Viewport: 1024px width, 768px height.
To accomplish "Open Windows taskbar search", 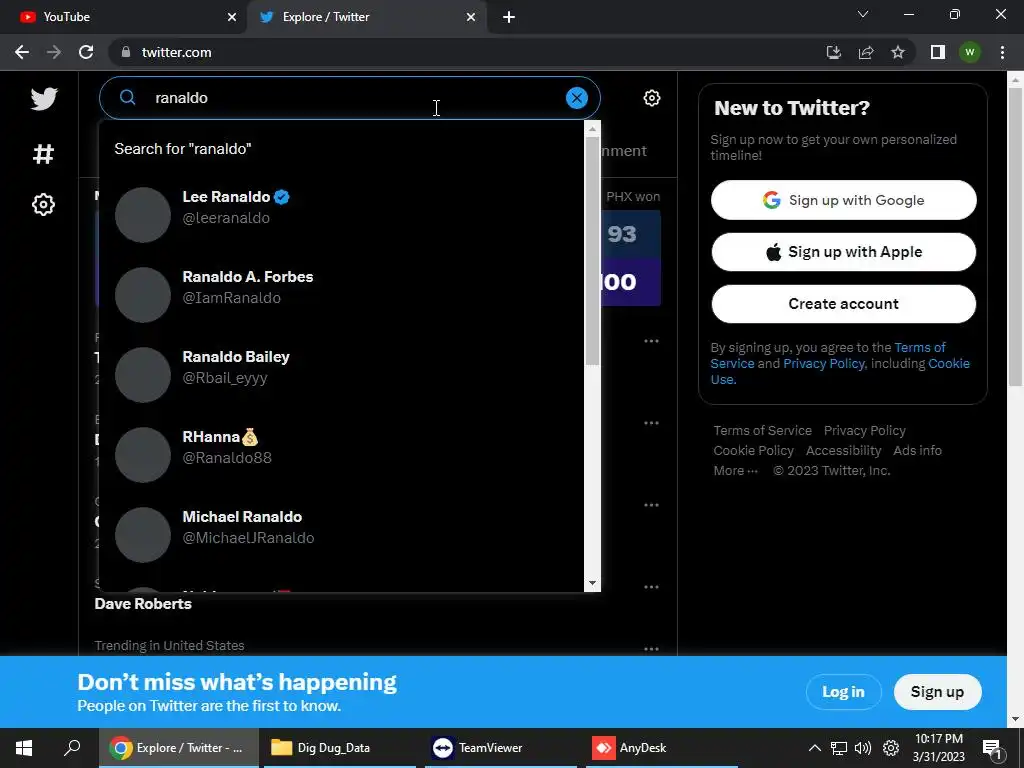I will pyautogui.click(x=72, y=748).
